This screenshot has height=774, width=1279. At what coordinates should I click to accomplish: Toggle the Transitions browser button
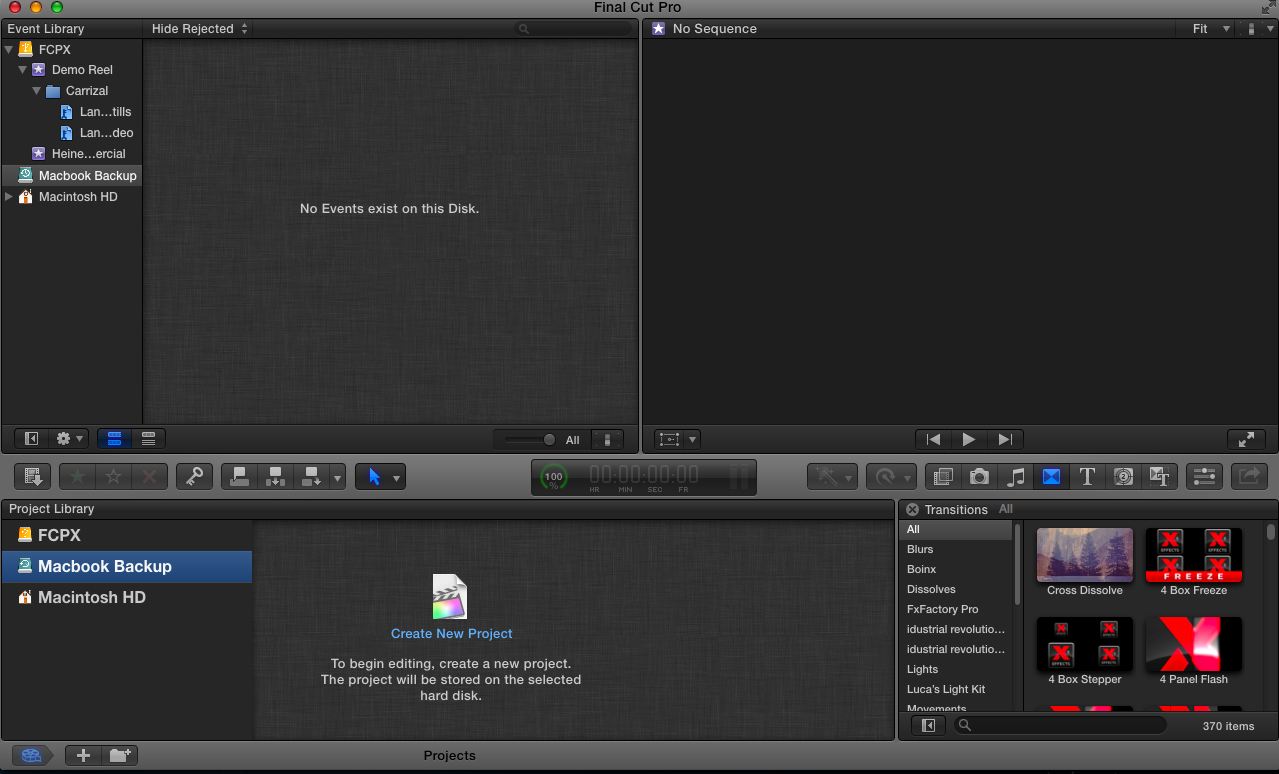(x=1051, y=477)
